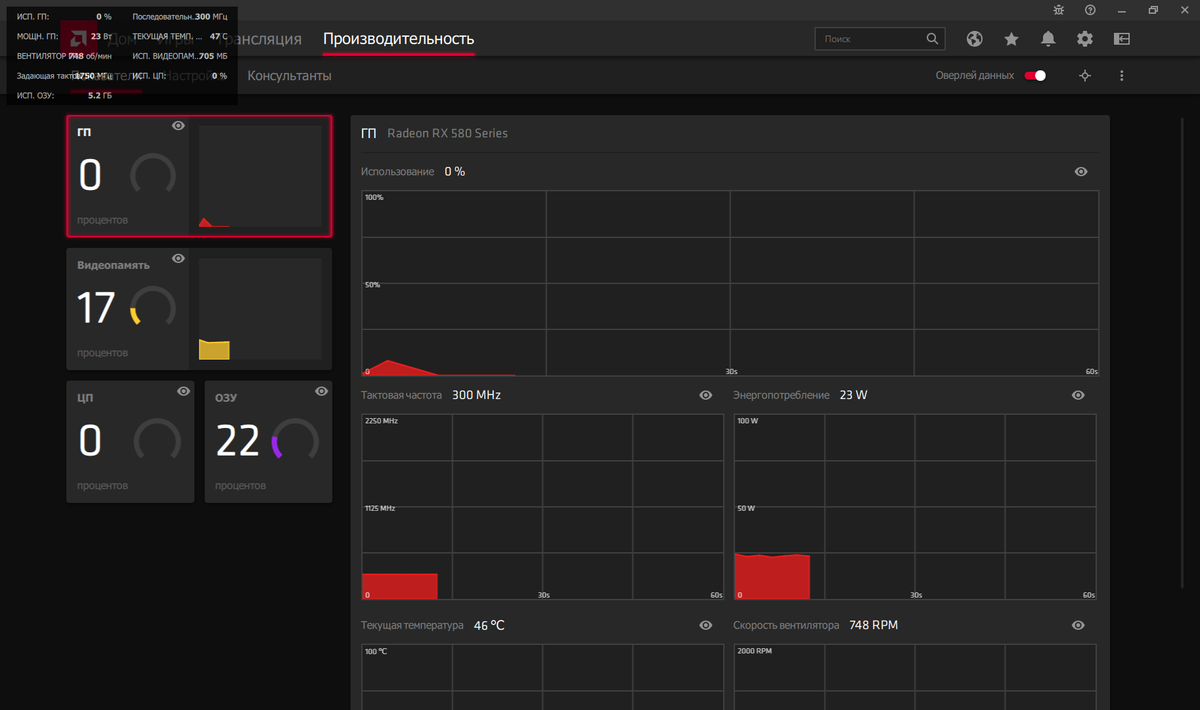
Task: Launch the web browser globe icon
Action: 975,39
